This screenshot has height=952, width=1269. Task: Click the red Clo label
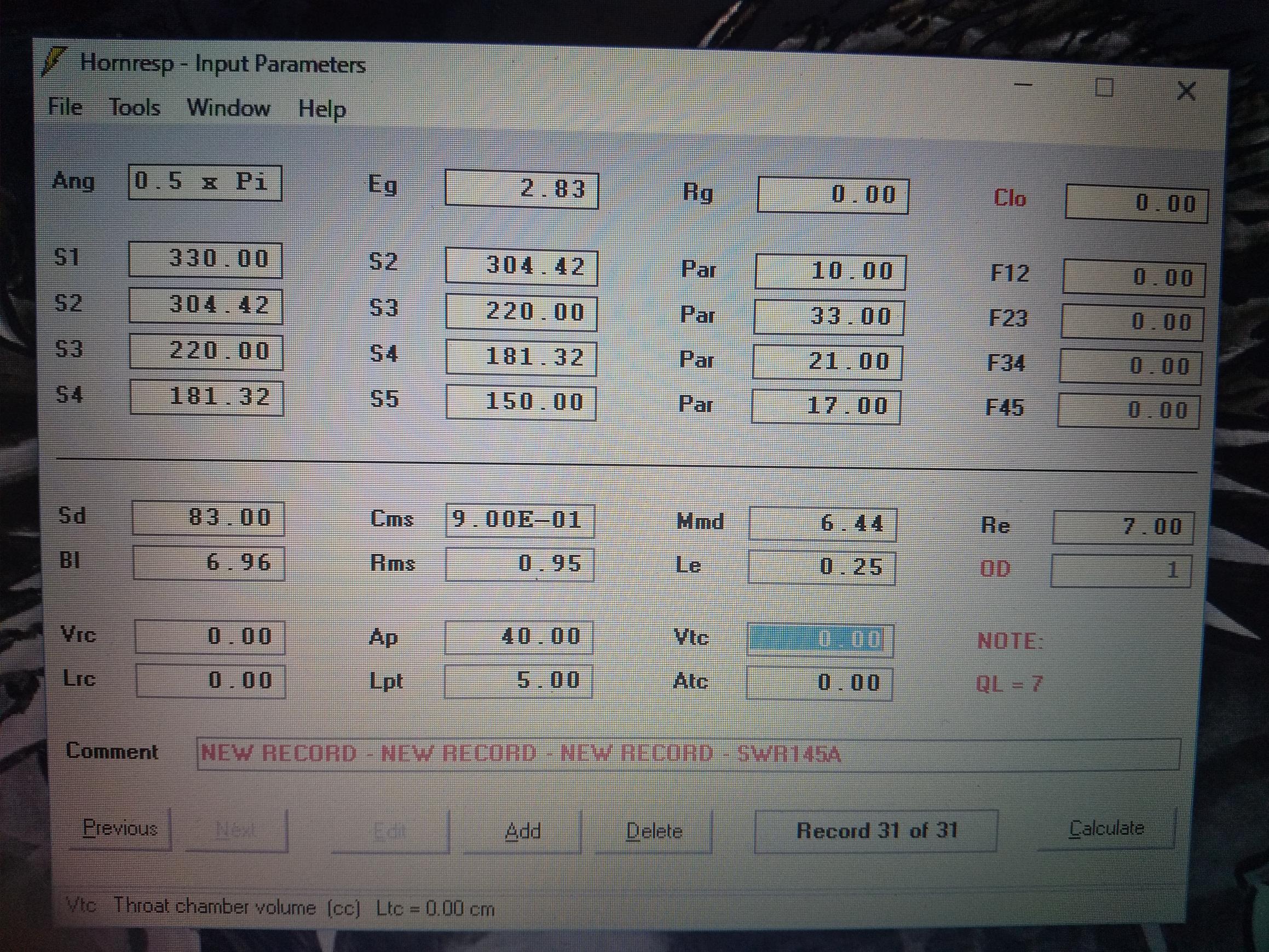pos(1009,198)
